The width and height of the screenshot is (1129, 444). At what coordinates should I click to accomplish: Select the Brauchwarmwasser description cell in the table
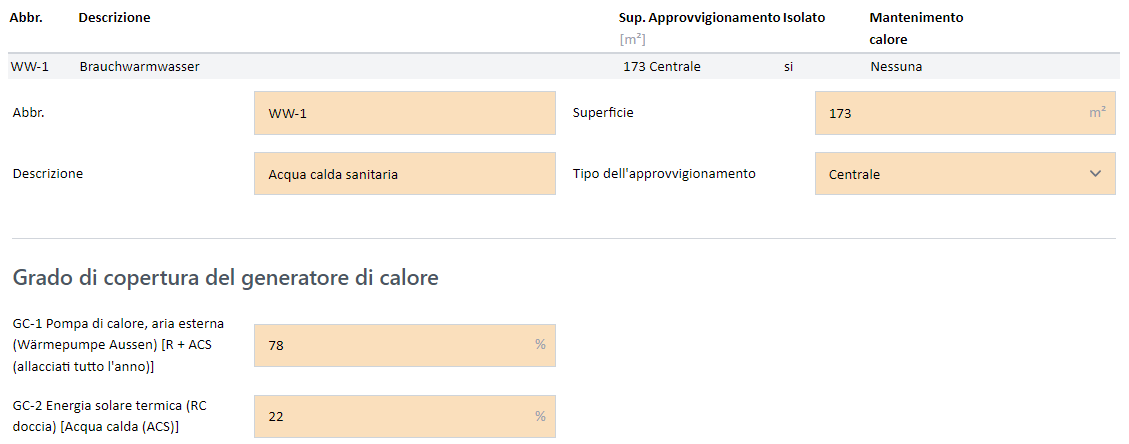(x=140, y=67)
